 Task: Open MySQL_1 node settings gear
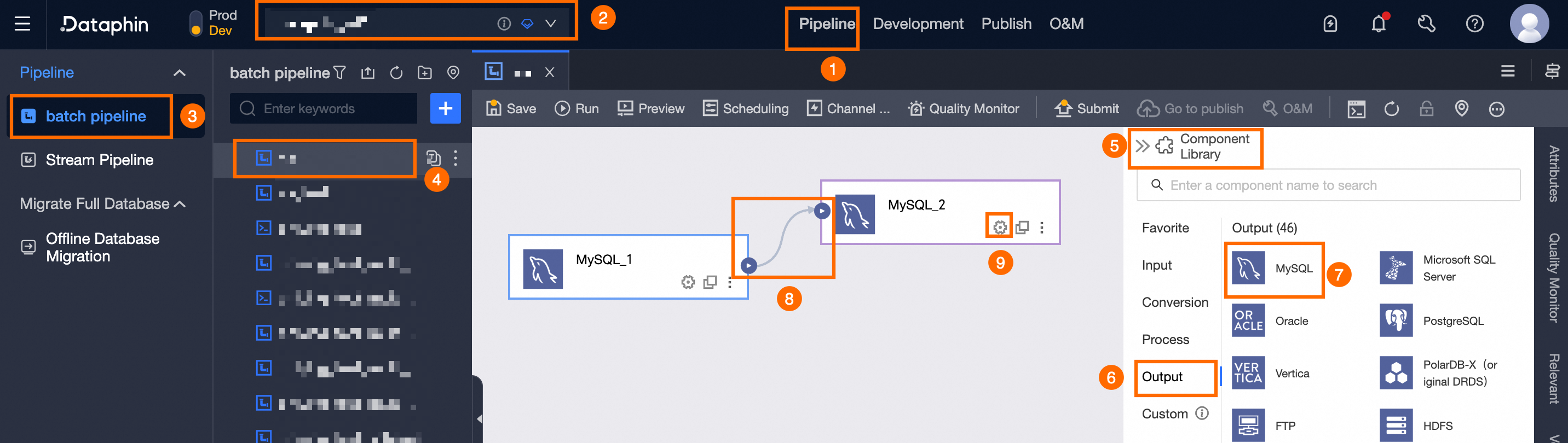(x=687, y=282)
